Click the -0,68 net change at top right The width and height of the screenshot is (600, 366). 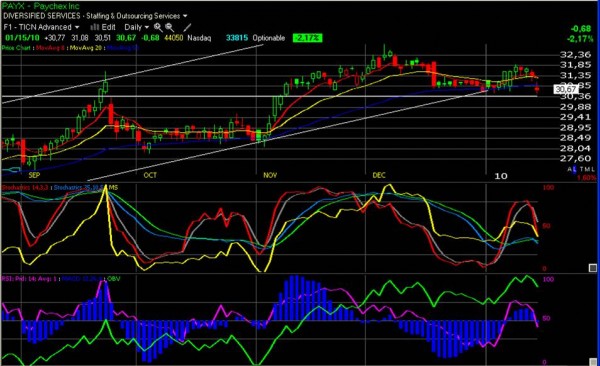[581, 29]
